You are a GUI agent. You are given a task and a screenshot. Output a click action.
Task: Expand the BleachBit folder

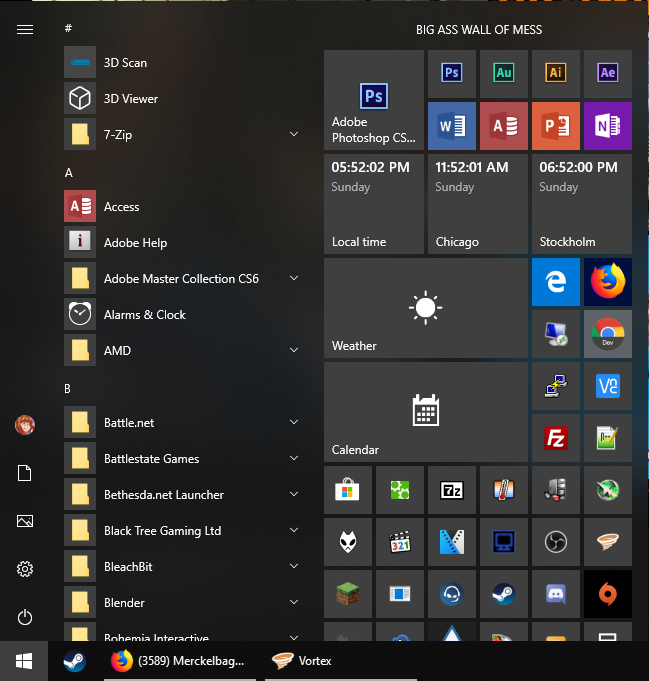(x=294, y=566)
